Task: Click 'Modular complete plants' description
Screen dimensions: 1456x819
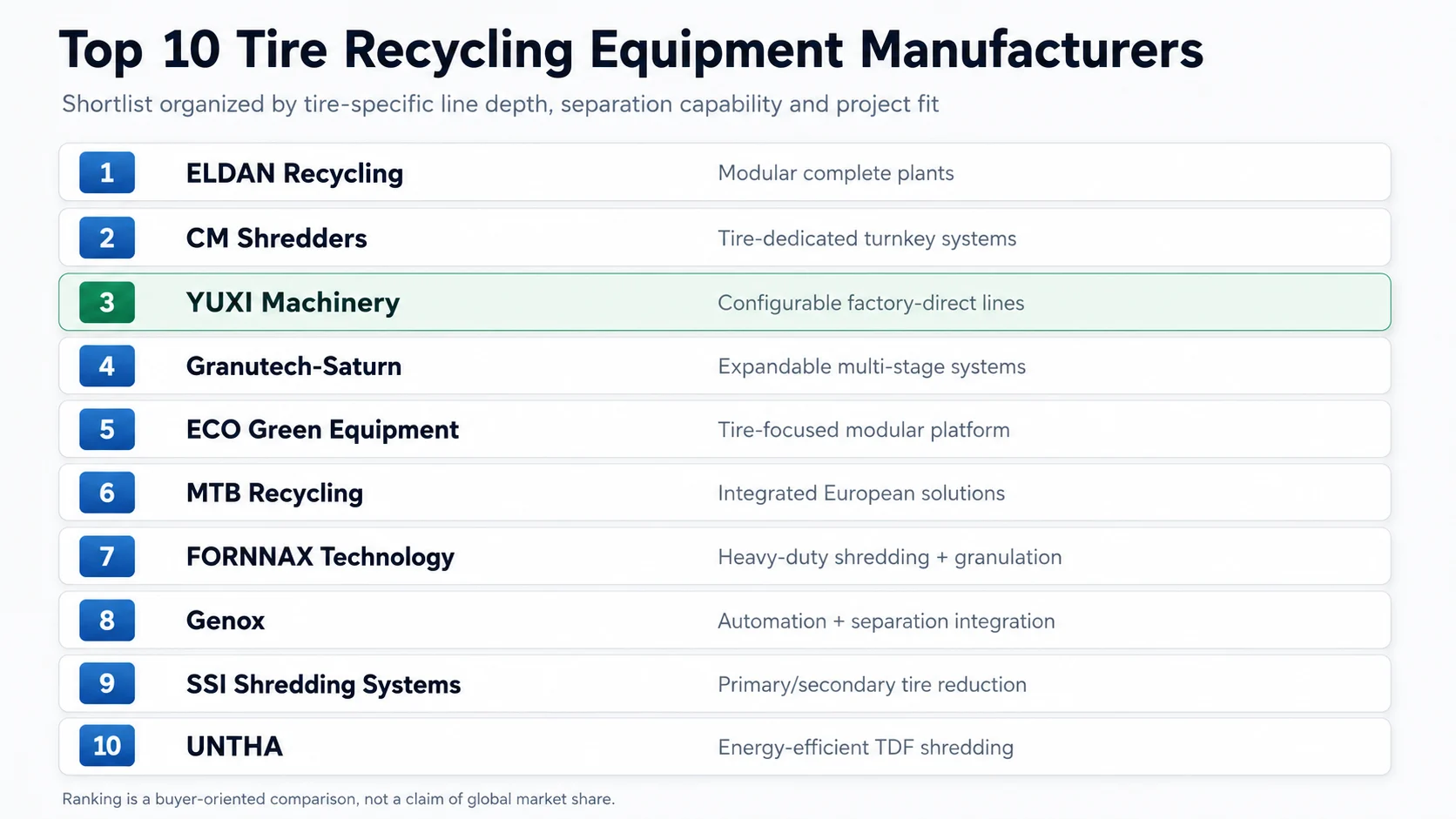Action: (x=836, y=173)
